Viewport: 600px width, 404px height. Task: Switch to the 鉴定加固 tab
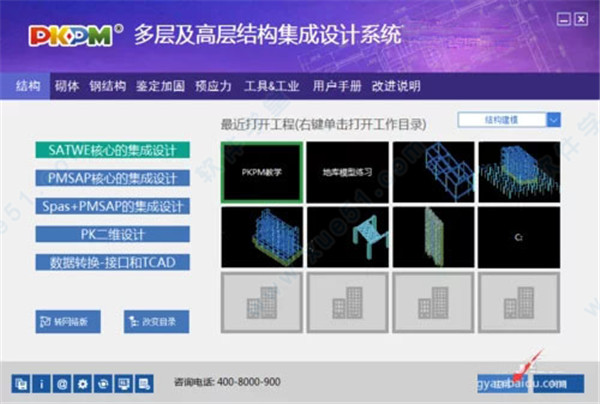(x=160, y=86)
